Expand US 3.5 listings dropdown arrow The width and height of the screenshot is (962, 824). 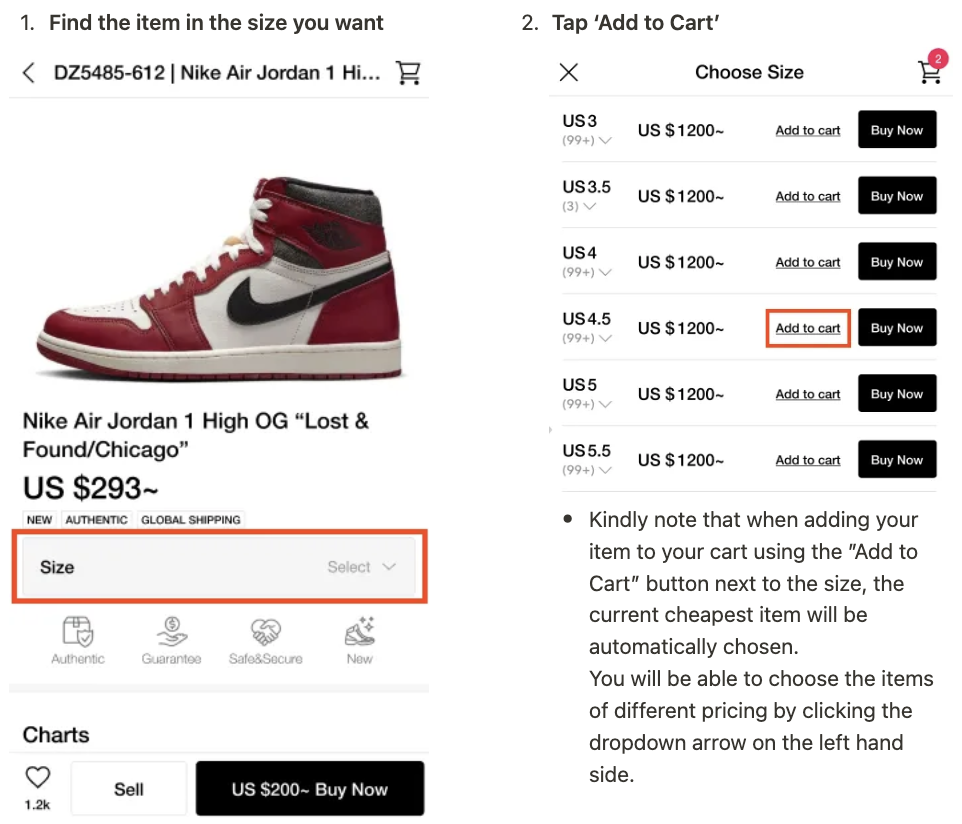click(x=590, y=207)
